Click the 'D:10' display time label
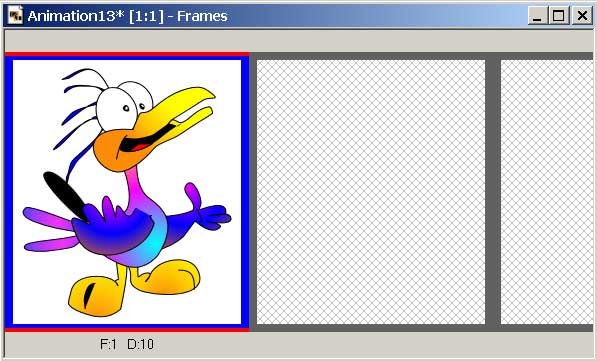The width and height of the screenshot is (597, 361). tap(140, 344)
